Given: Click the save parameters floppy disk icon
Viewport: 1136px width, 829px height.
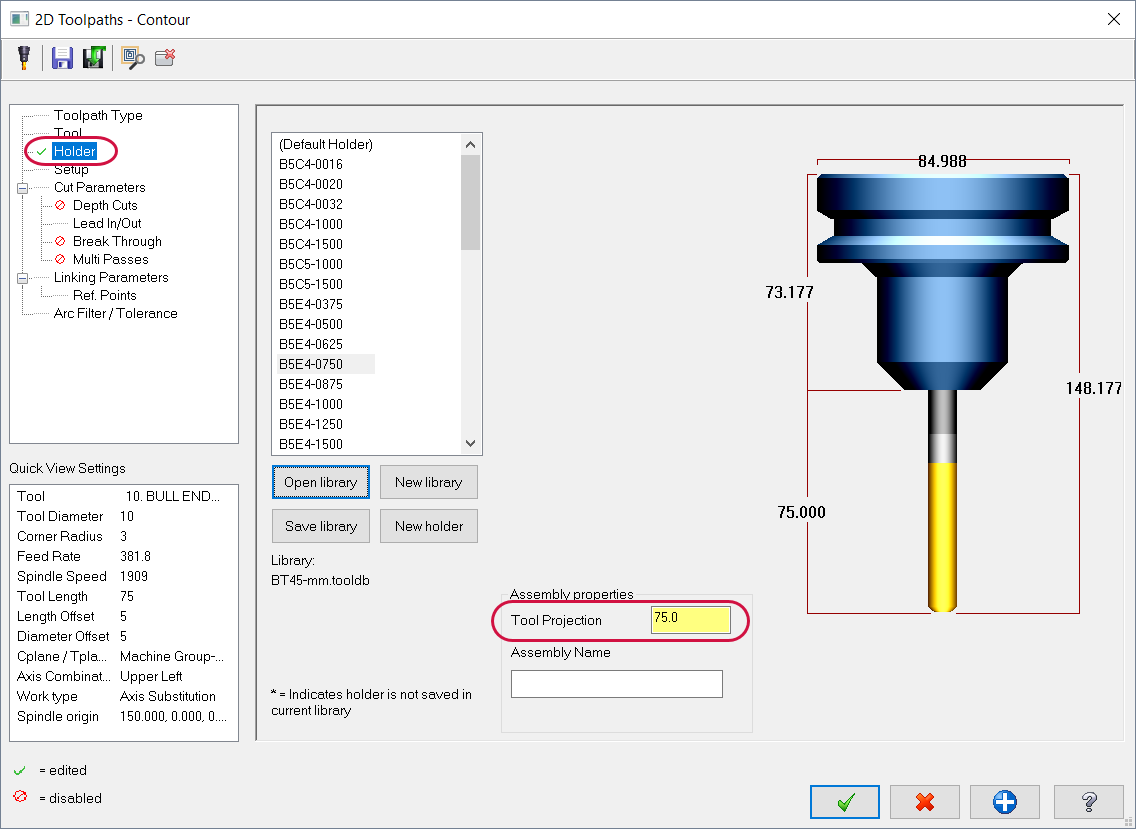Looking at the screenshot, I should 62,58.
